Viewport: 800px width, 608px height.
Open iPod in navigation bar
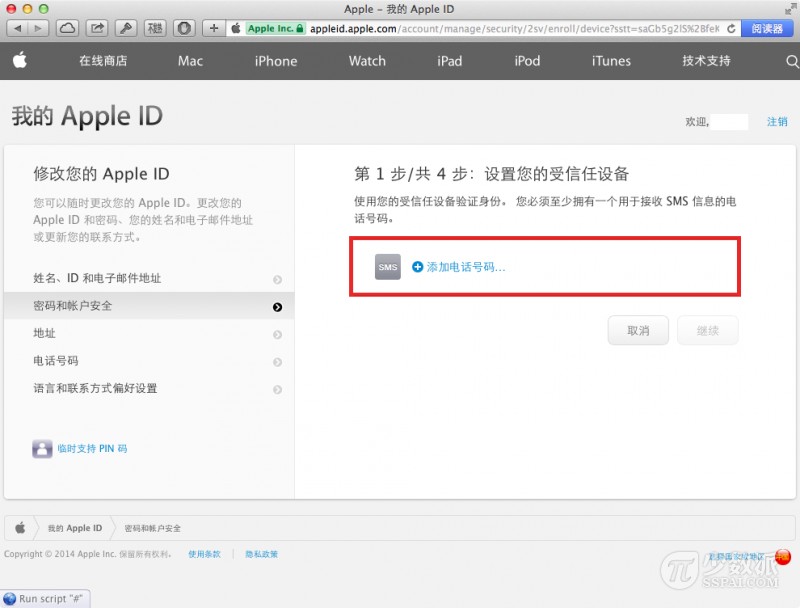[527, 61]
